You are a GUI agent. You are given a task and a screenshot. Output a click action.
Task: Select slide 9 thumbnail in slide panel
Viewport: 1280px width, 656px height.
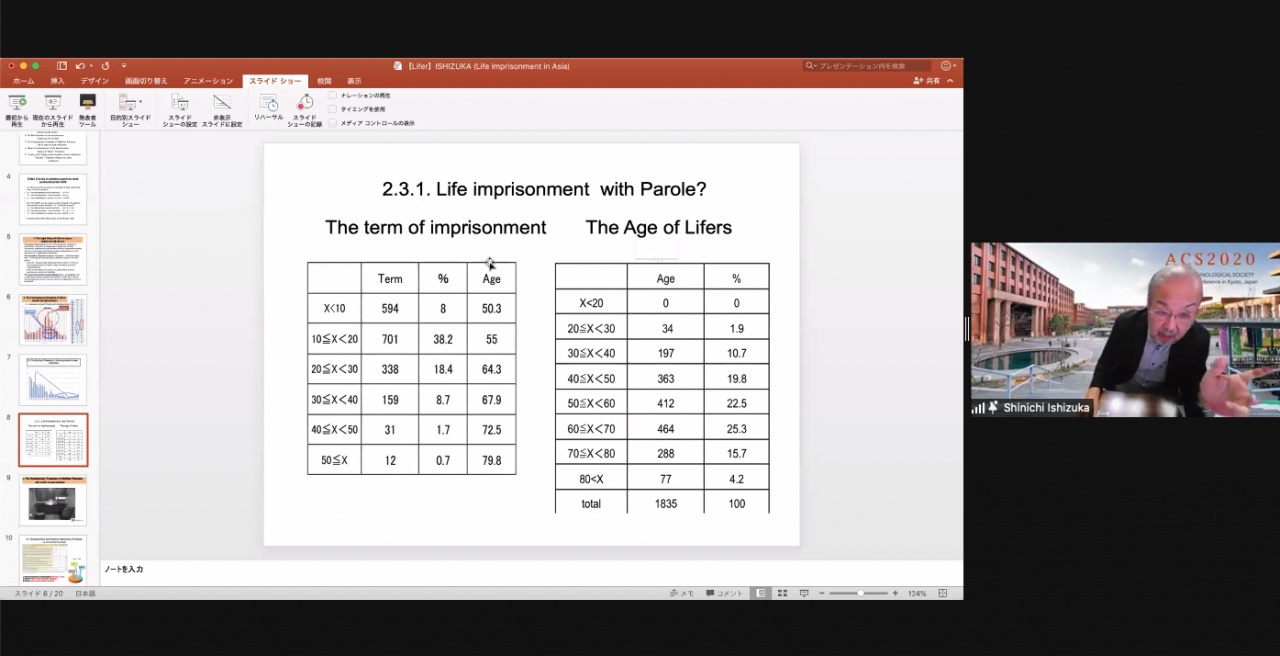(53, 501)
